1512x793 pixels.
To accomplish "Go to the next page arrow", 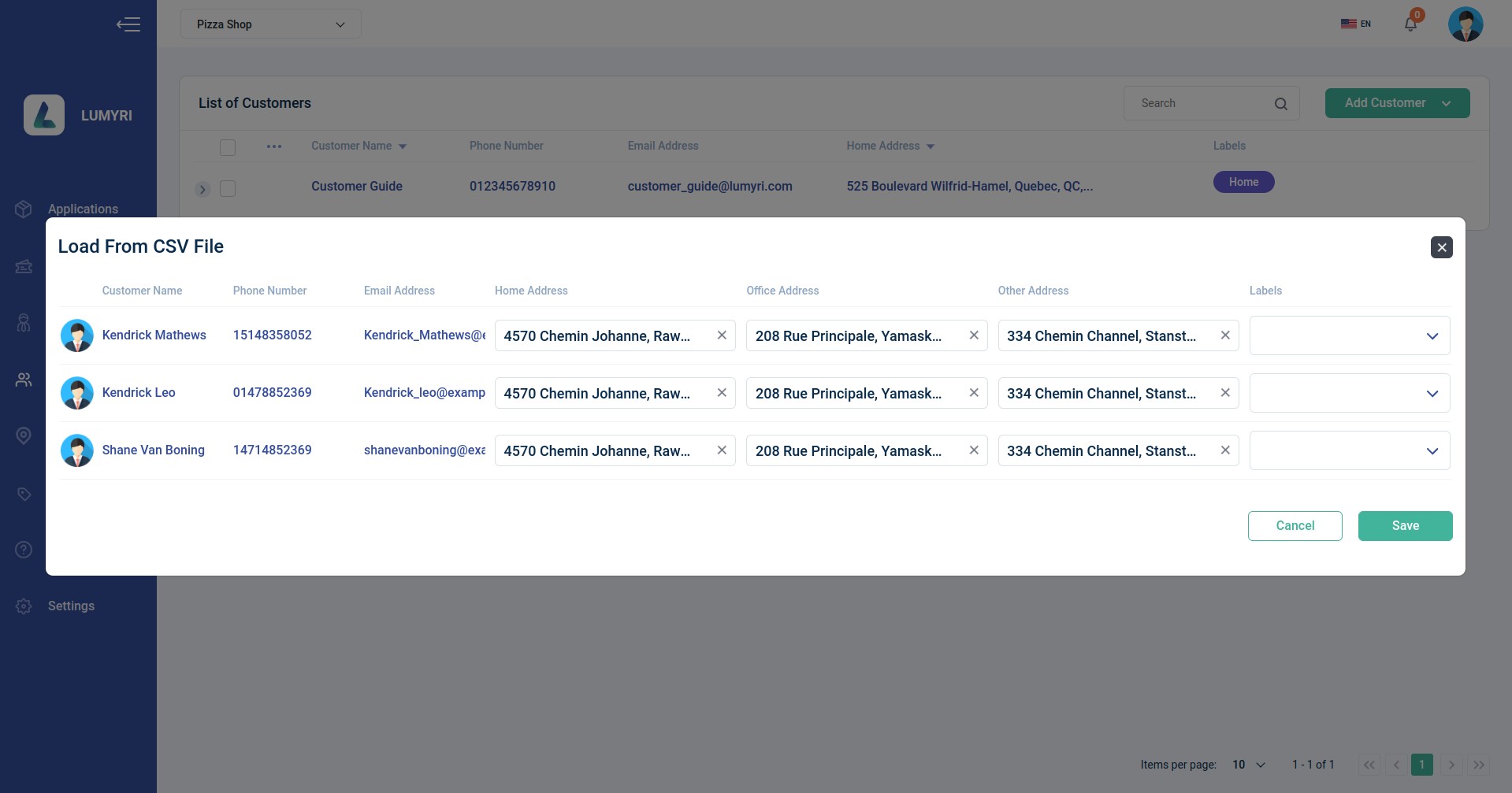I will click(x=1451, y=765).
